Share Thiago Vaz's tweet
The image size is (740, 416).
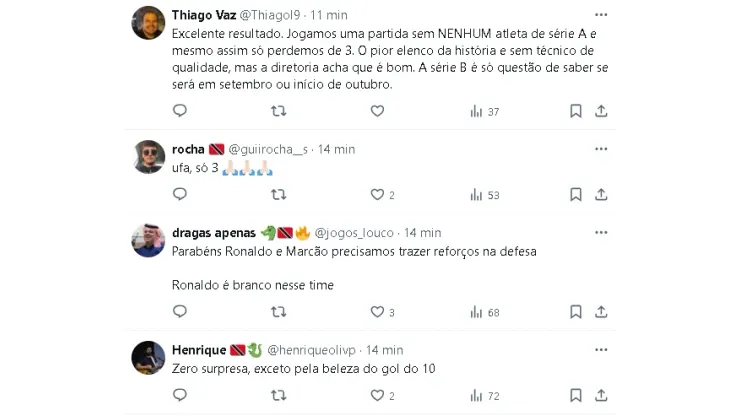601,111
